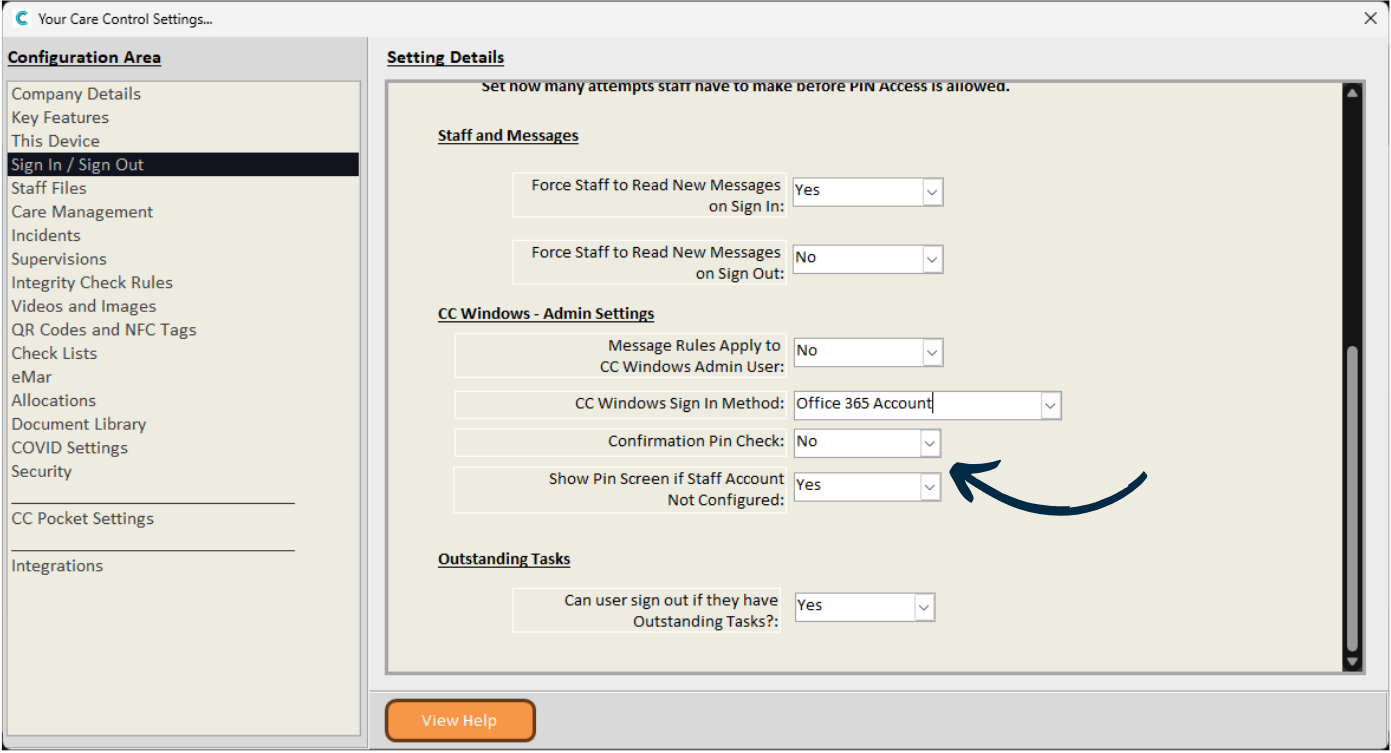Click the Setting Details vertical scrollbar thumb
1391x753 pixels.
coord(1352,498)
